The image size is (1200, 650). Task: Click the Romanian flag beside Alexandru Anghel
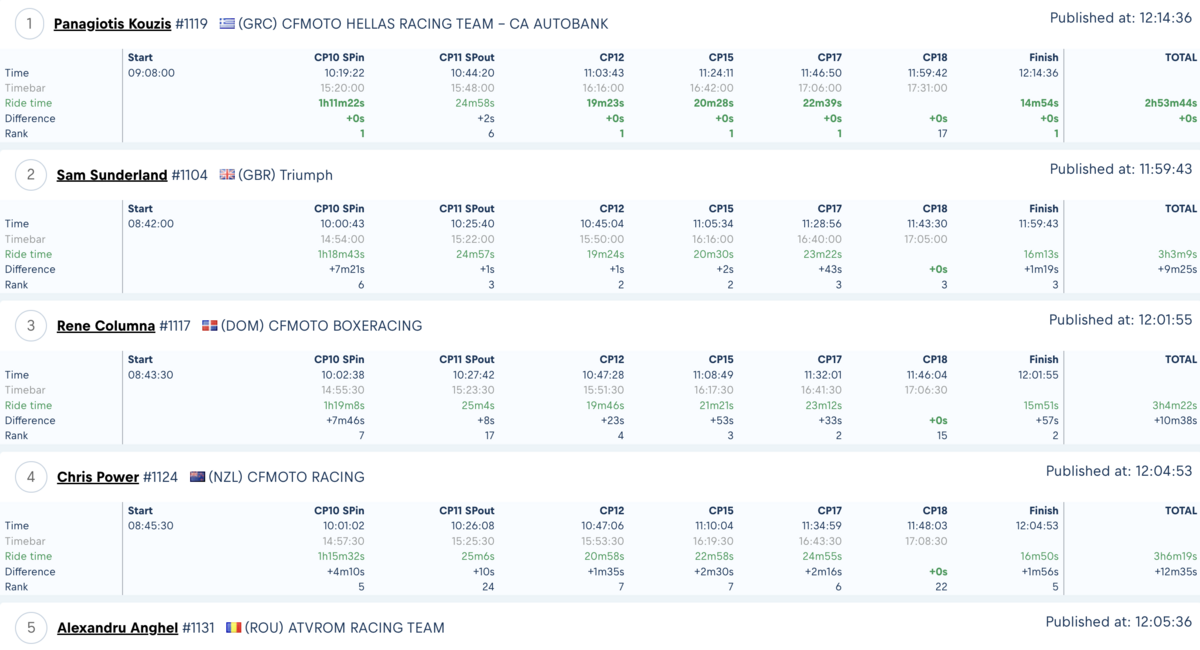(233, 627)
